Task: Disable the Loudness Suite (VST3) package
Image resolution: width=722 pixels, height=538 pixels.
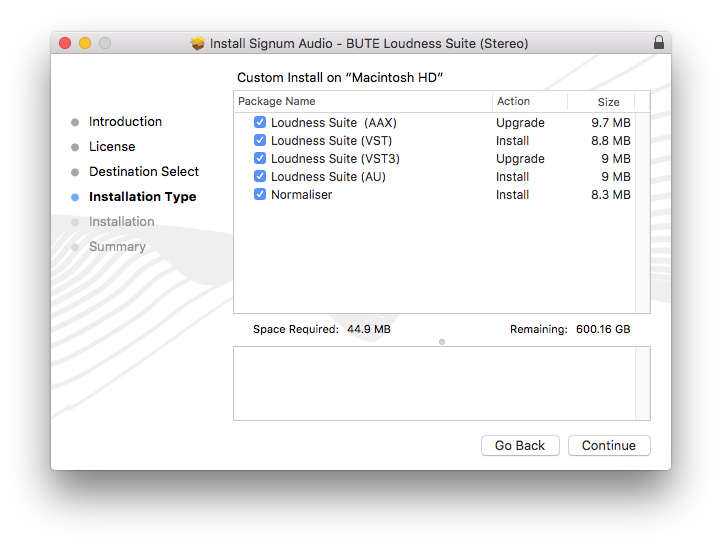Action: (260, 159)
